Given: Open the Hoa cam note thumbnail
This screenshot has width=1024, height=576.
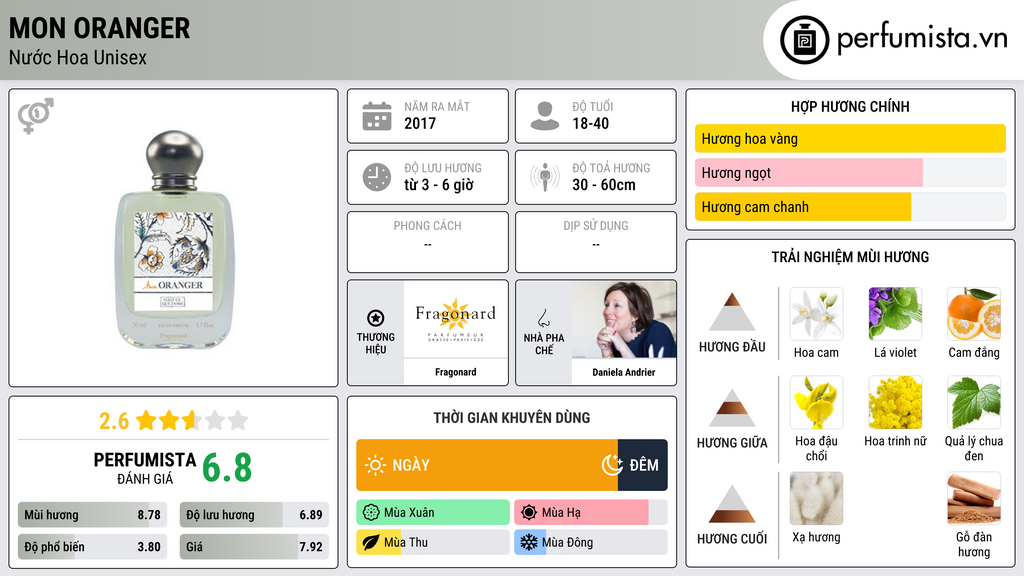Looking at the screenshot, I should [x=816, y=314].
